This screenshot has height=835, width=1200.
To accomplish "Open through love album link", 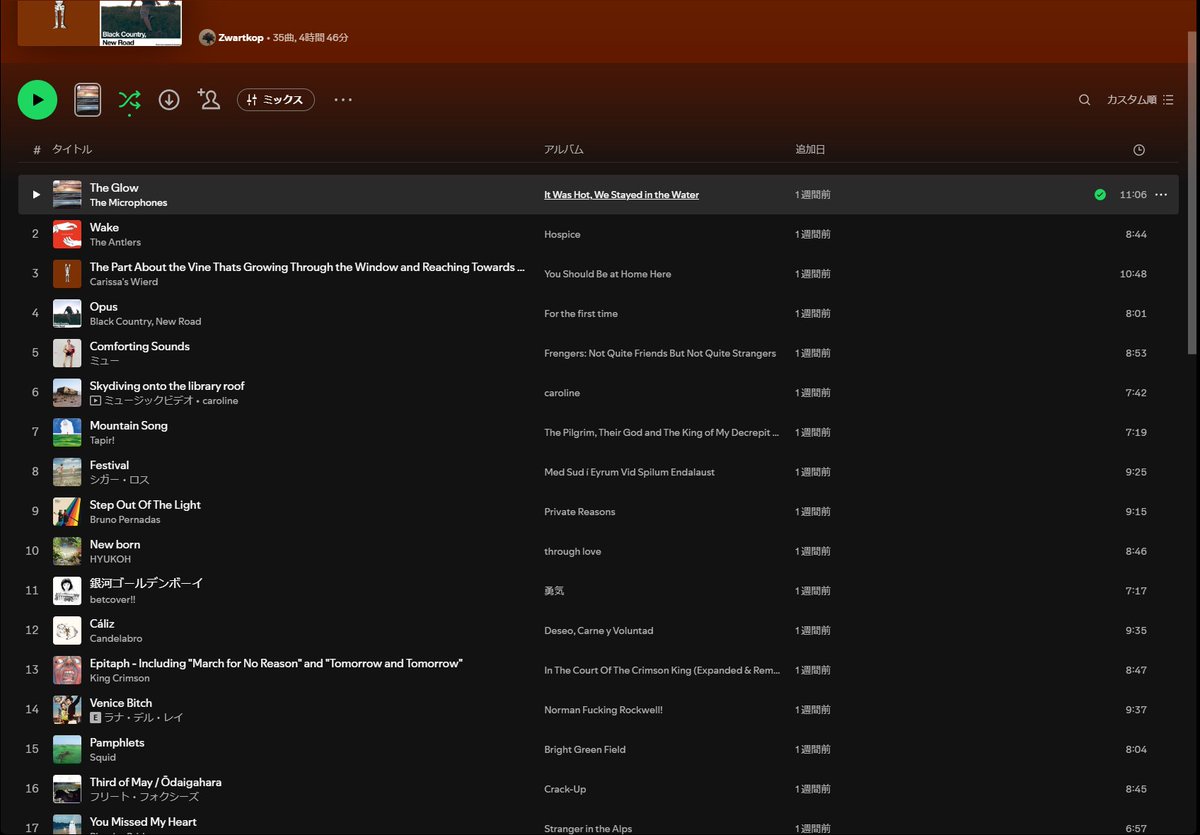I will pos(572,552).
